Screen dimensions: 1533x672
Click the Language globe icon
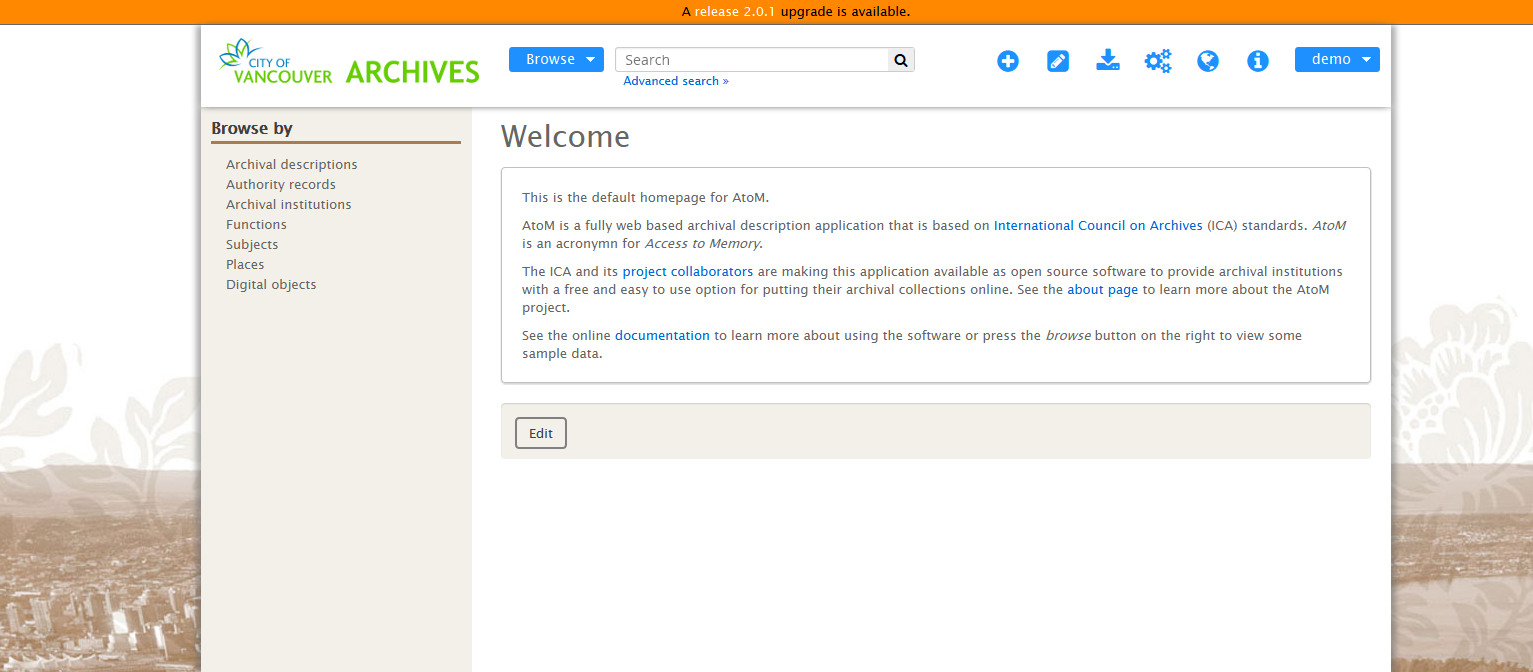click(1208, 61)
